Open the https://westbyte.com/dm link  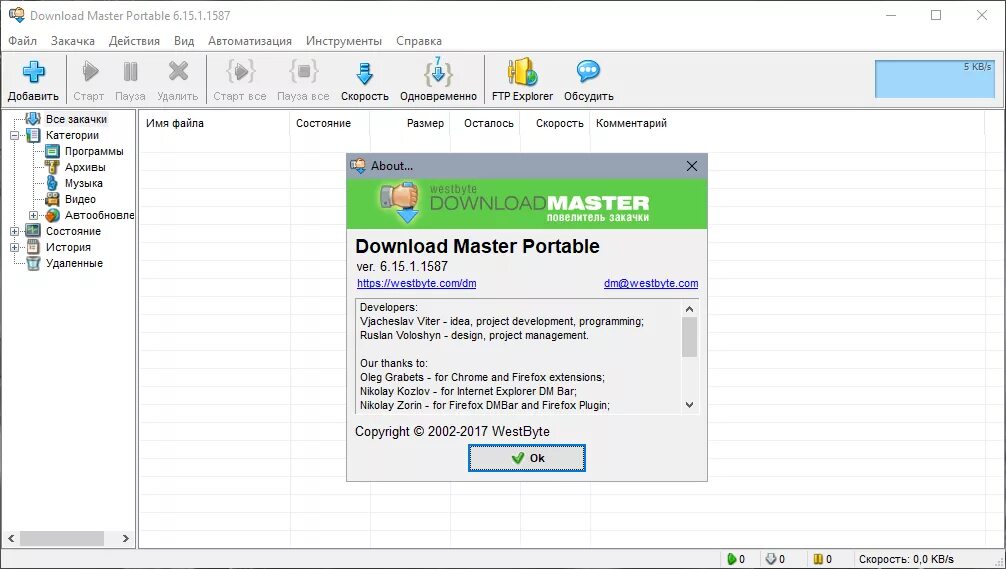[416, 284]
